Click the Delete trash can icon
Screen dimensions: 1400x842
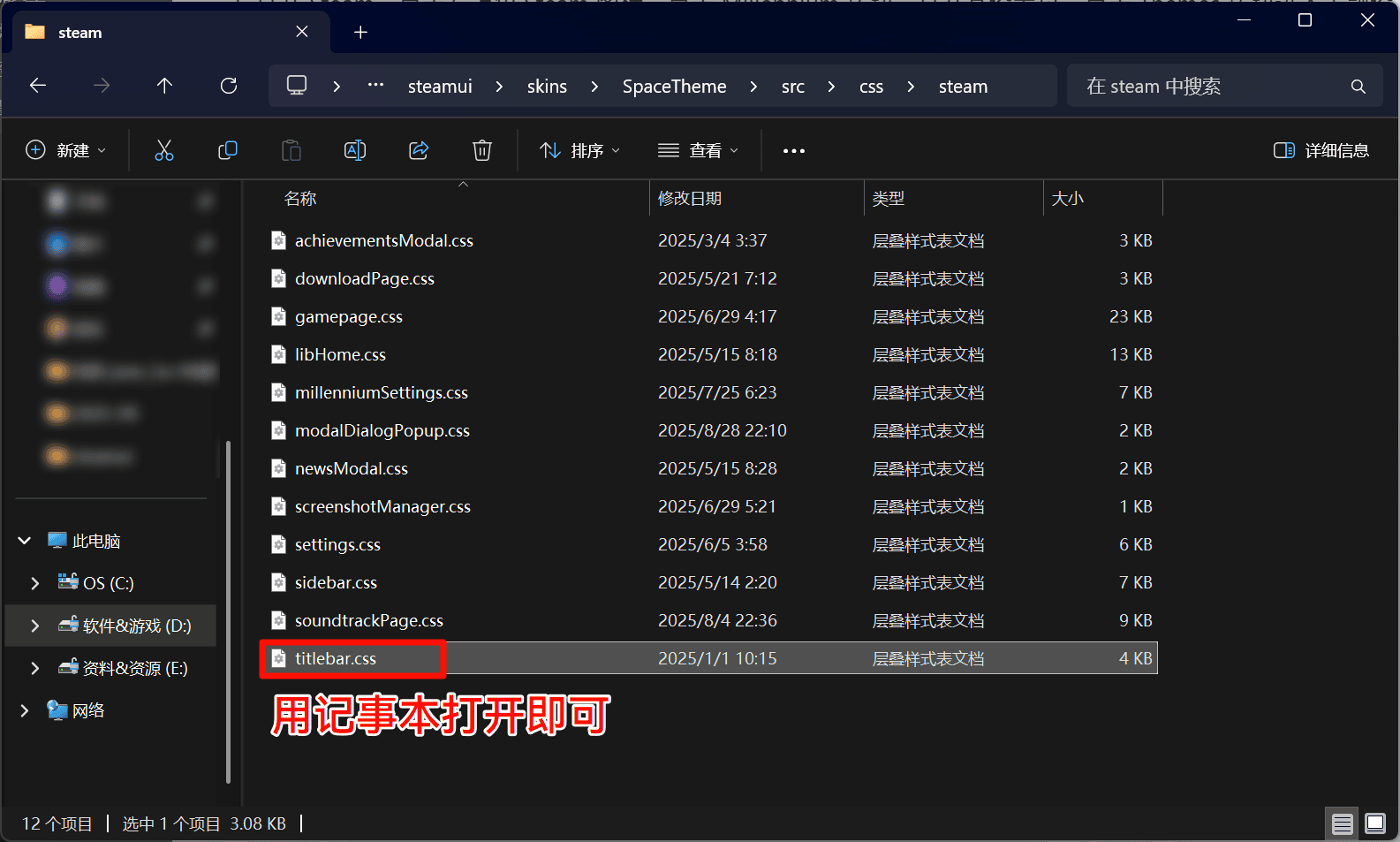pyautogui.click(x=482, y=150)
